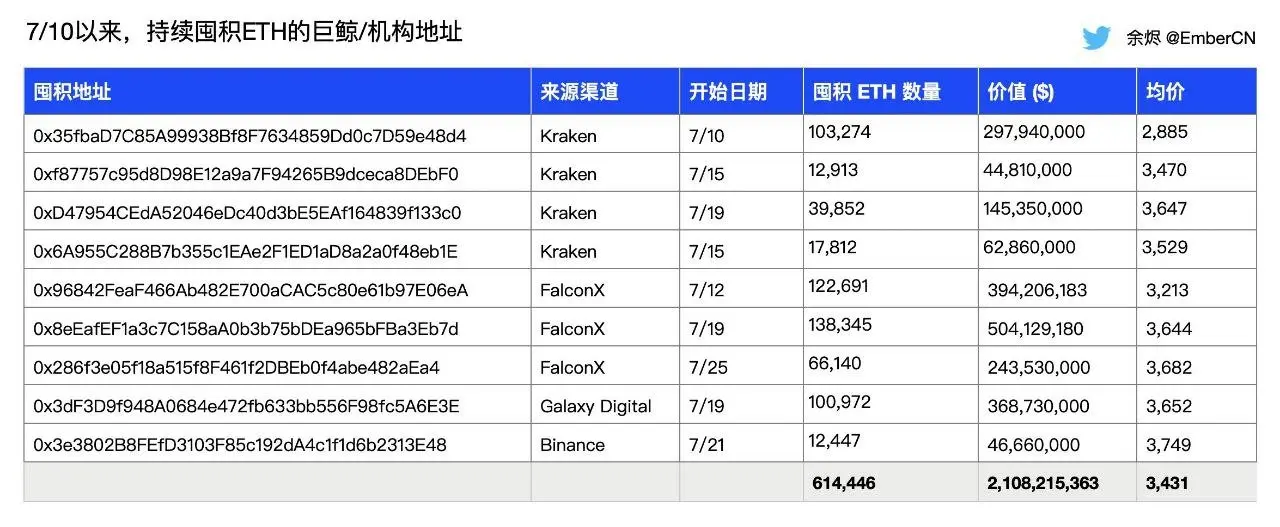Click address starting with 0x96842FeaF466
The height and width of the screenshot is (527, 1280).
[250, 290]
